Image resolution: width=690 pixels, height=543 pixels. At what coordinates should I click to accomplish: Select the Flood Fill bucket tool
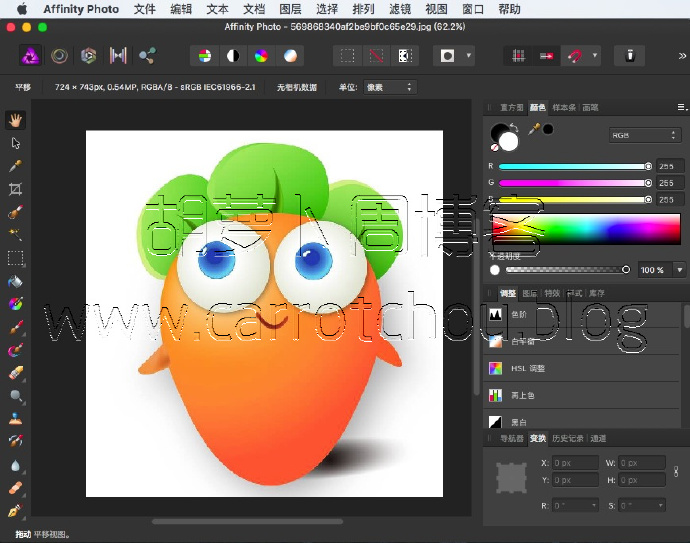tap(15, 281)
